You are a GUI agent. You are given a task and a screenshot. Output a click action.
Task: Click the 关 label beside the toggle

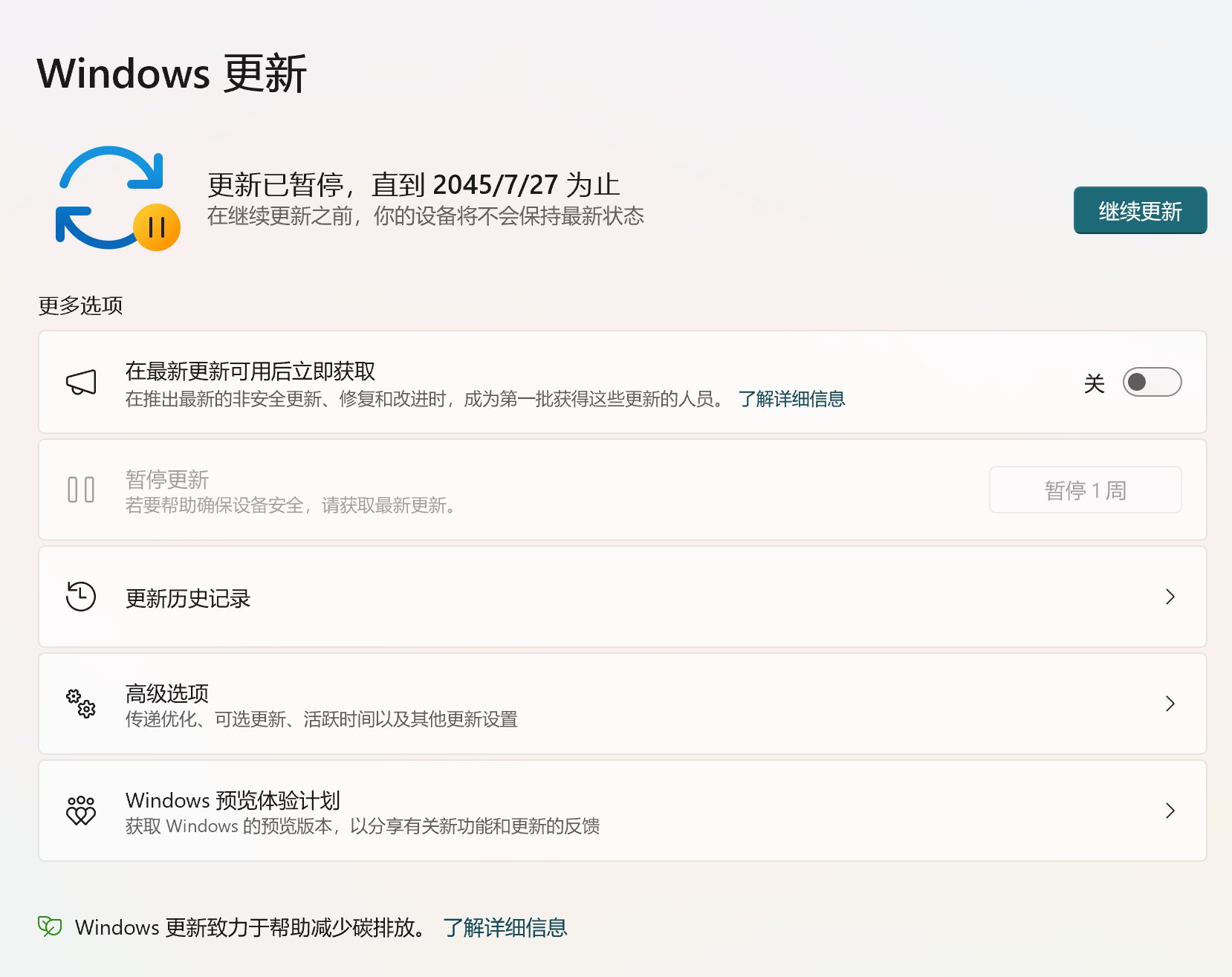[1094, 383]
